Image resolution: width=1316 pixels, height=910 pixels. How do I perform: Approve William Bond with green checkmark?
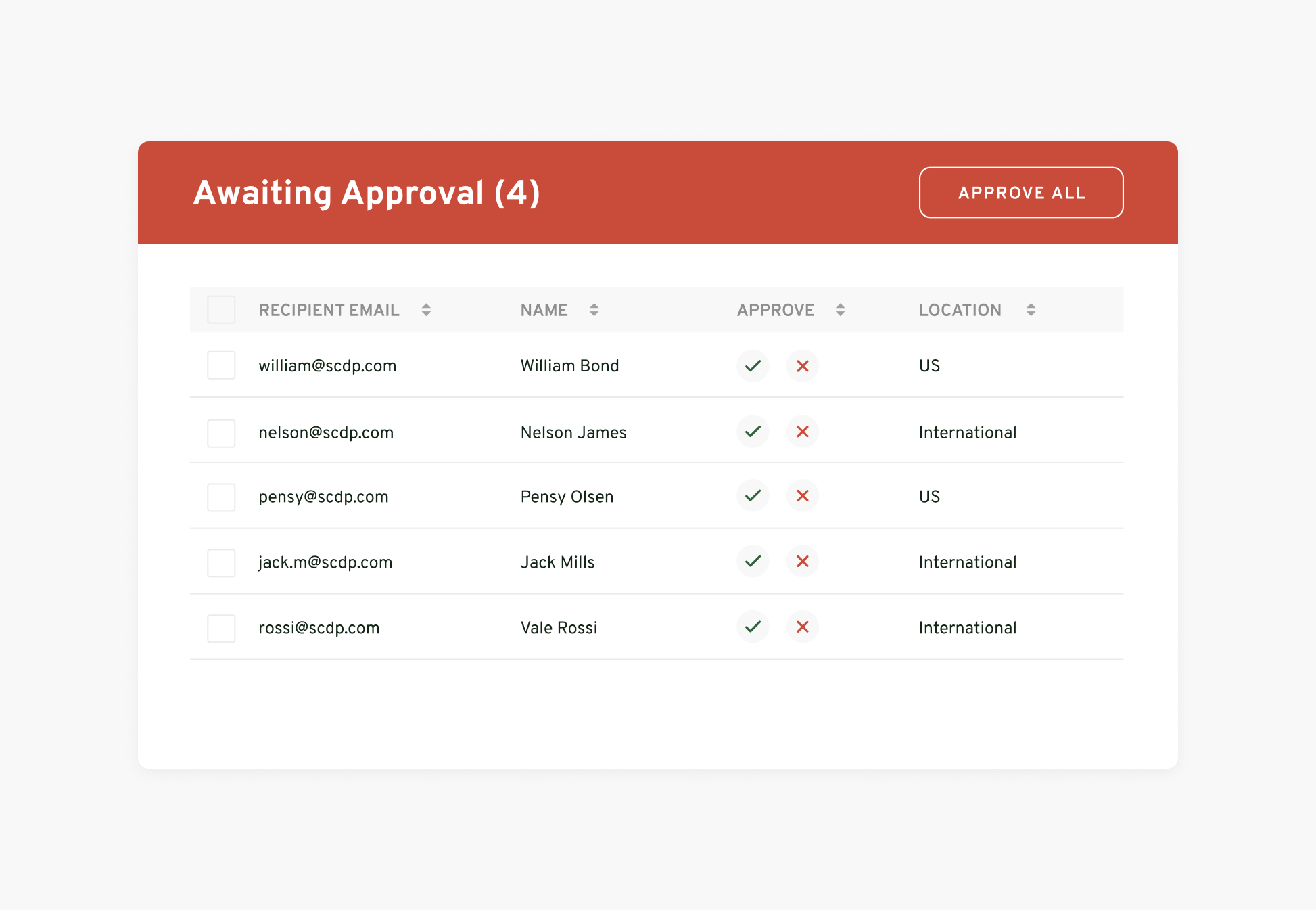(753, 366)
